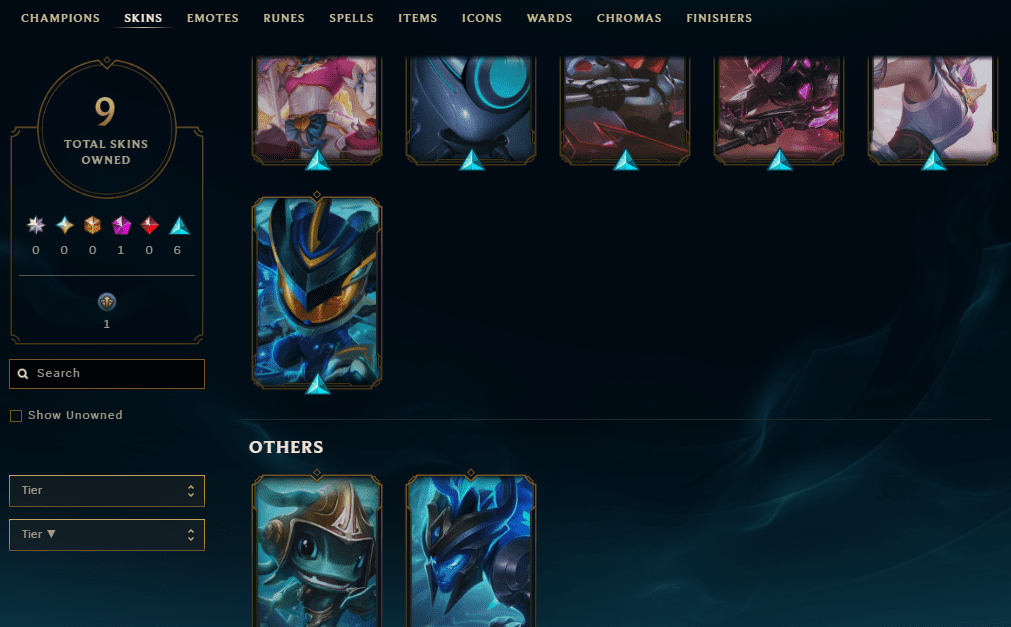Click the legacy skins badge icon
This screenshot has width=1011, height=627.
coord(107,301)
